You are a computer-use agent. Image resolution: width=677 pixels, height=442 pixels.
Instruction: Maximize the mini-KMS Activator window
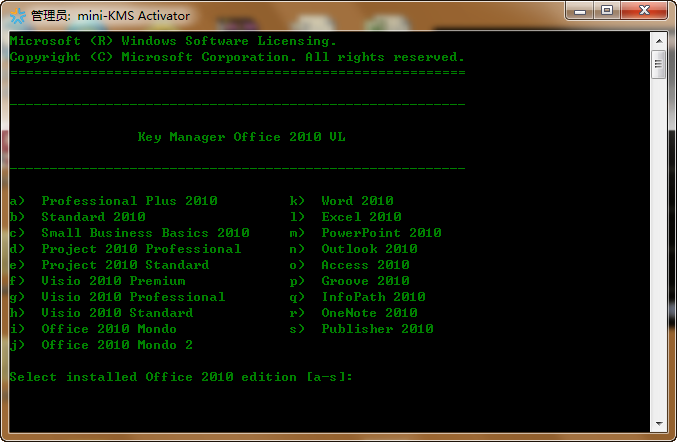tap(607, 11)
